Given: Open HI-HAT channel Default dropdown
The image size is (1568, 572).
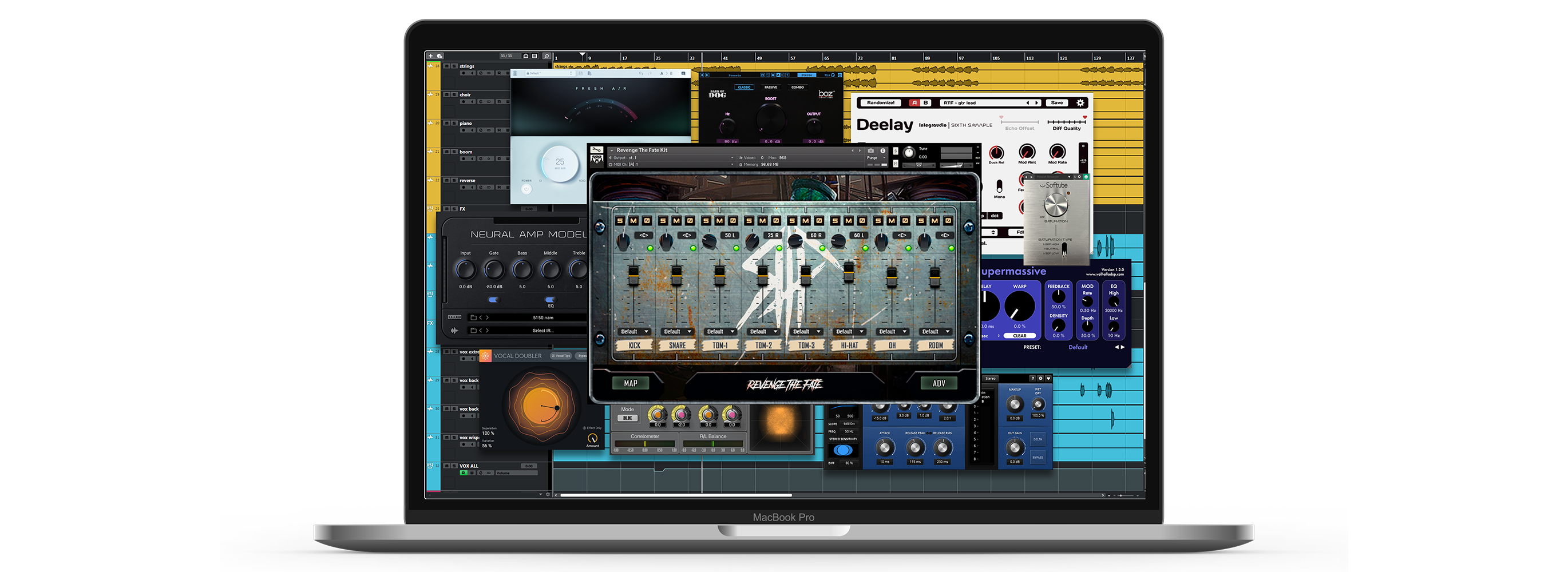Looking at the screenshot, I should 849,332.
